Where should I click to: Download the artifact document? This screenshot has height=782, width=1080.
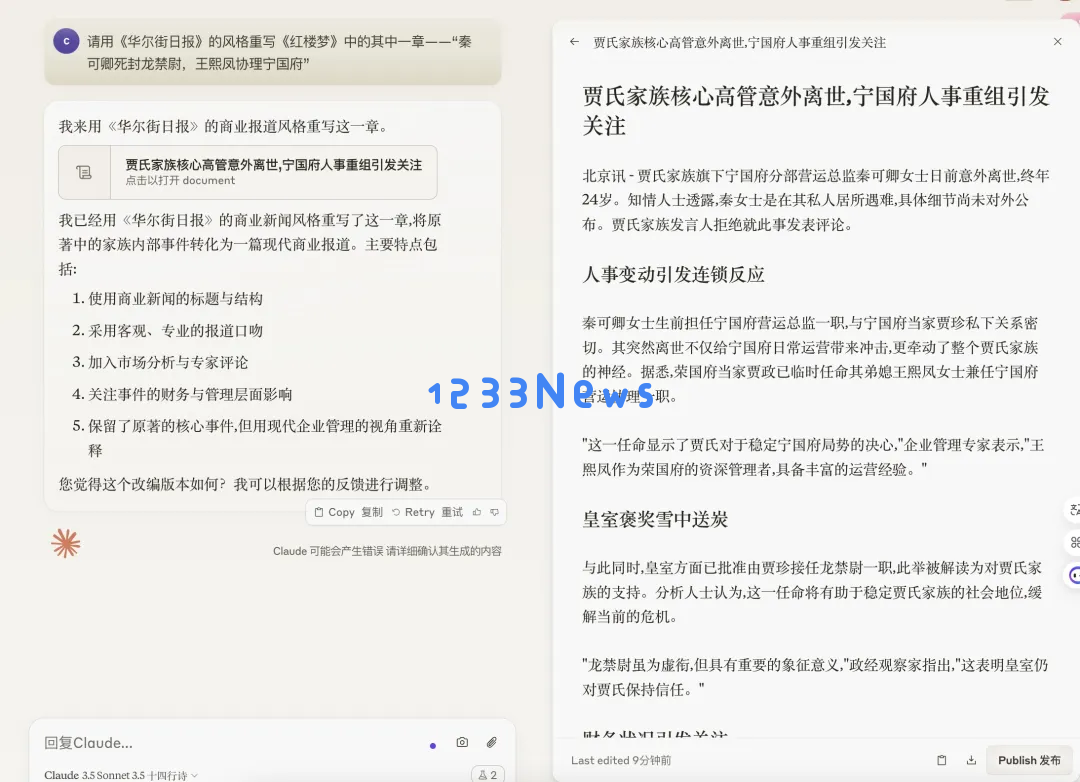click(x=971, y=760)
